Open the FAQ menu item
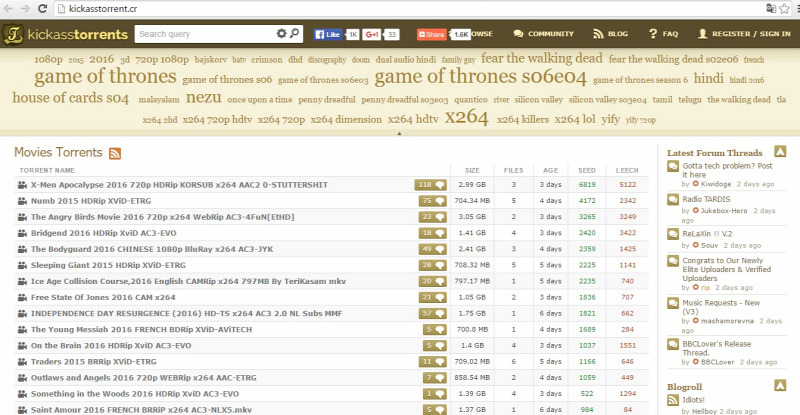This screenshot has width=800, height=415. click(663, 34)
